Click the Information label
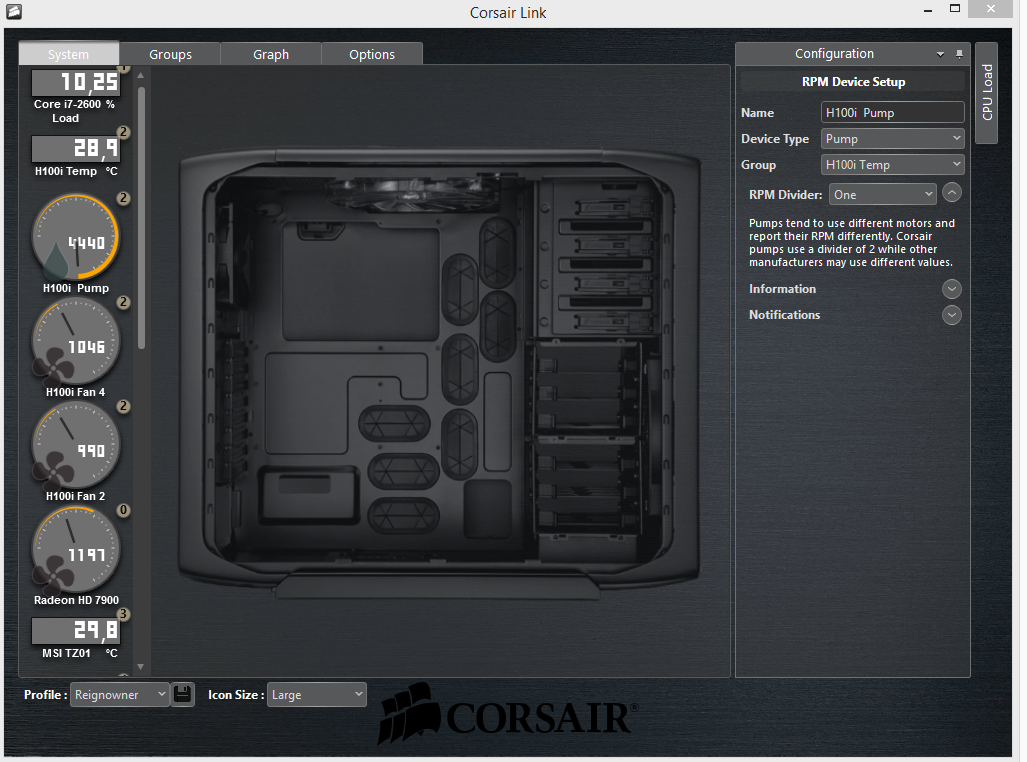This screenshot has height=762, width=1027. (x=782, y=289)
